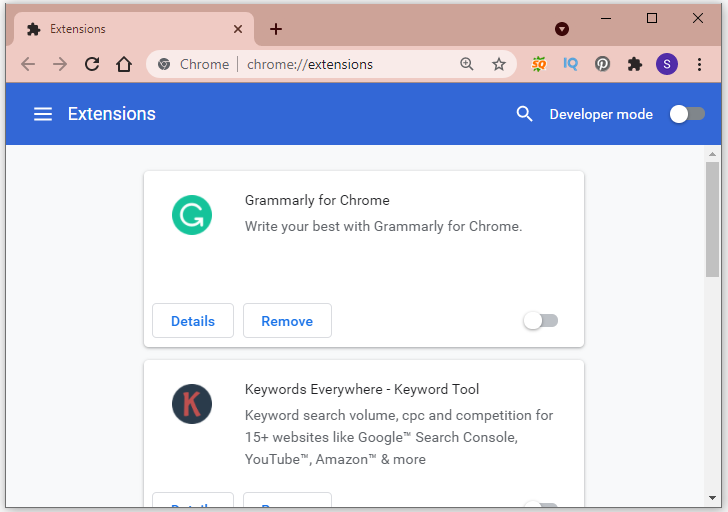Maximize the Chrome window
728x512 pixels.
(x=652, y=19)
